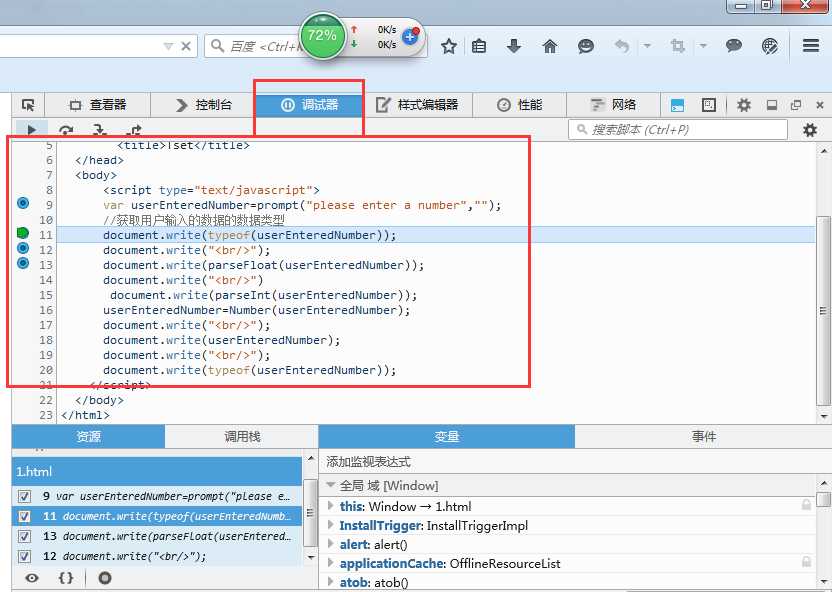Go to the home page icon

pos(550,46)
